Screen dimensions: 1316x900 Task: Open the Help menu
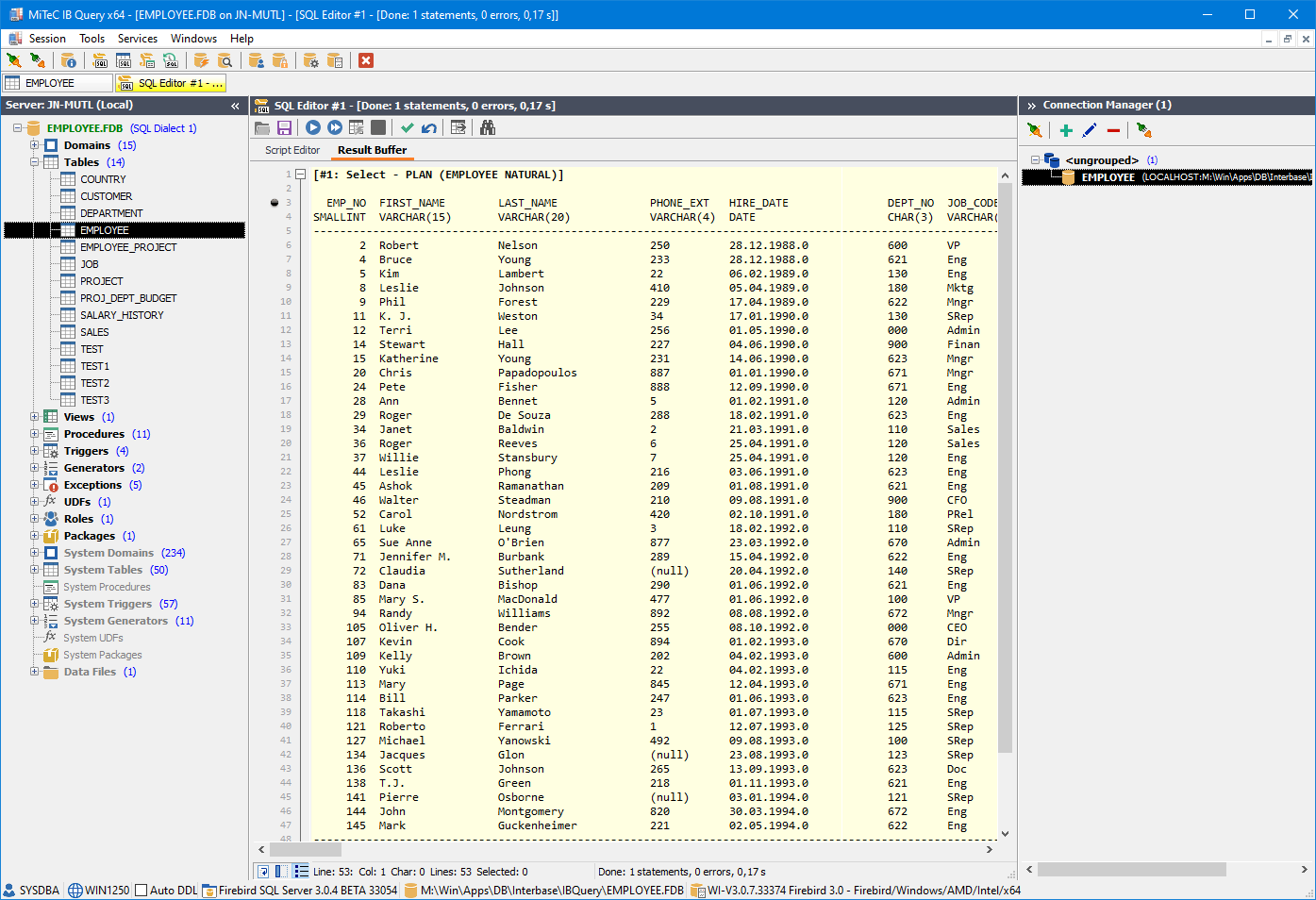pos(242,39)
